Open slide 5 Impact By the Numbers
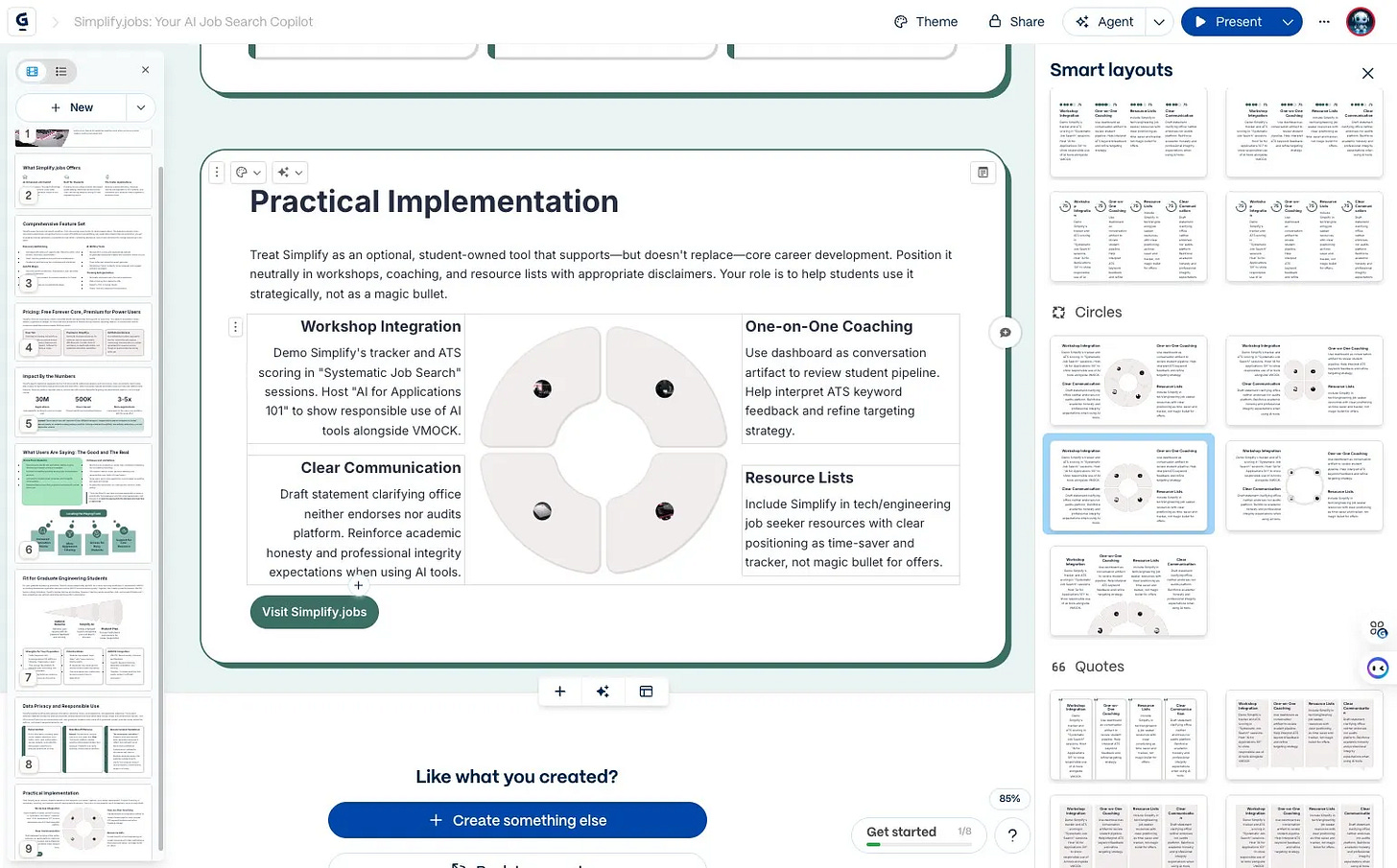The image size is (1397, 868). pos(83,402)
